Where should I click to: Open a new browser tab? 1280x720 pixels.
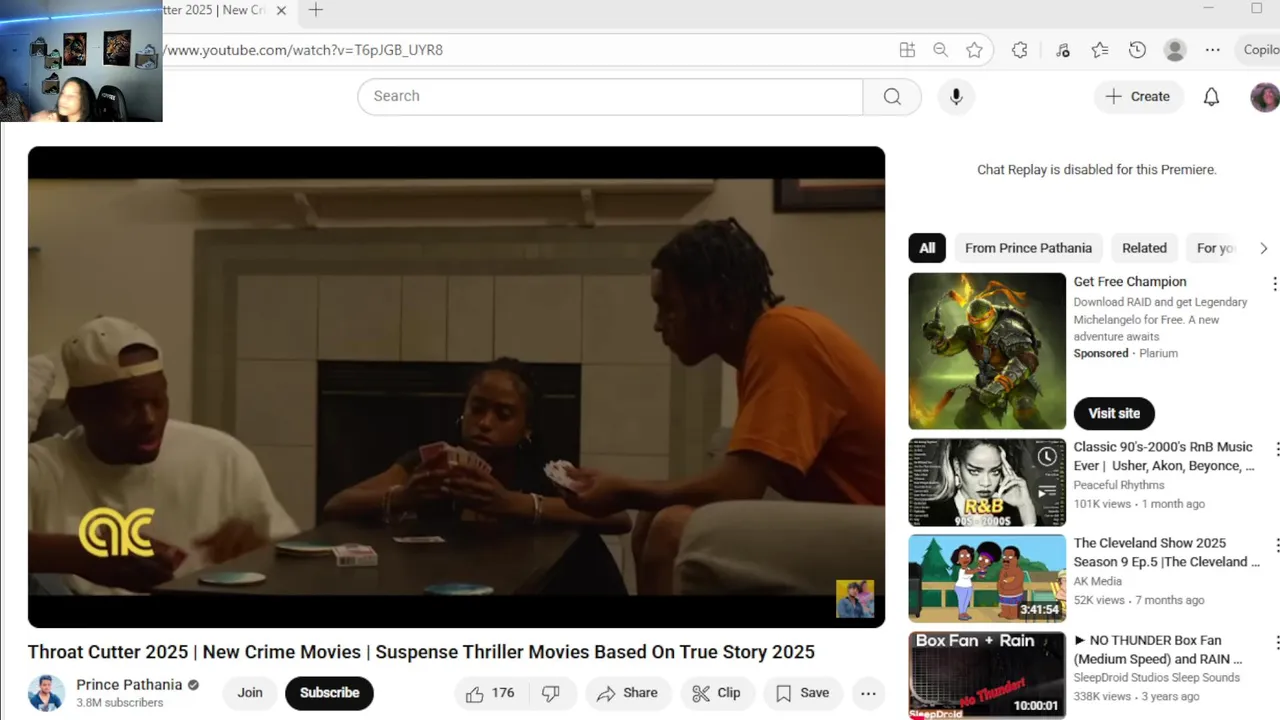[316, 10]
